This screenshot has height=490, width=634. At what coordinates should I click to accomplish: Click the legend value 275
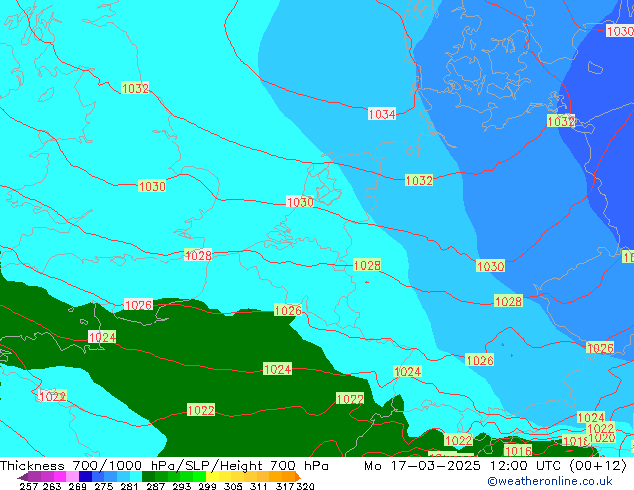click(104, 486)
